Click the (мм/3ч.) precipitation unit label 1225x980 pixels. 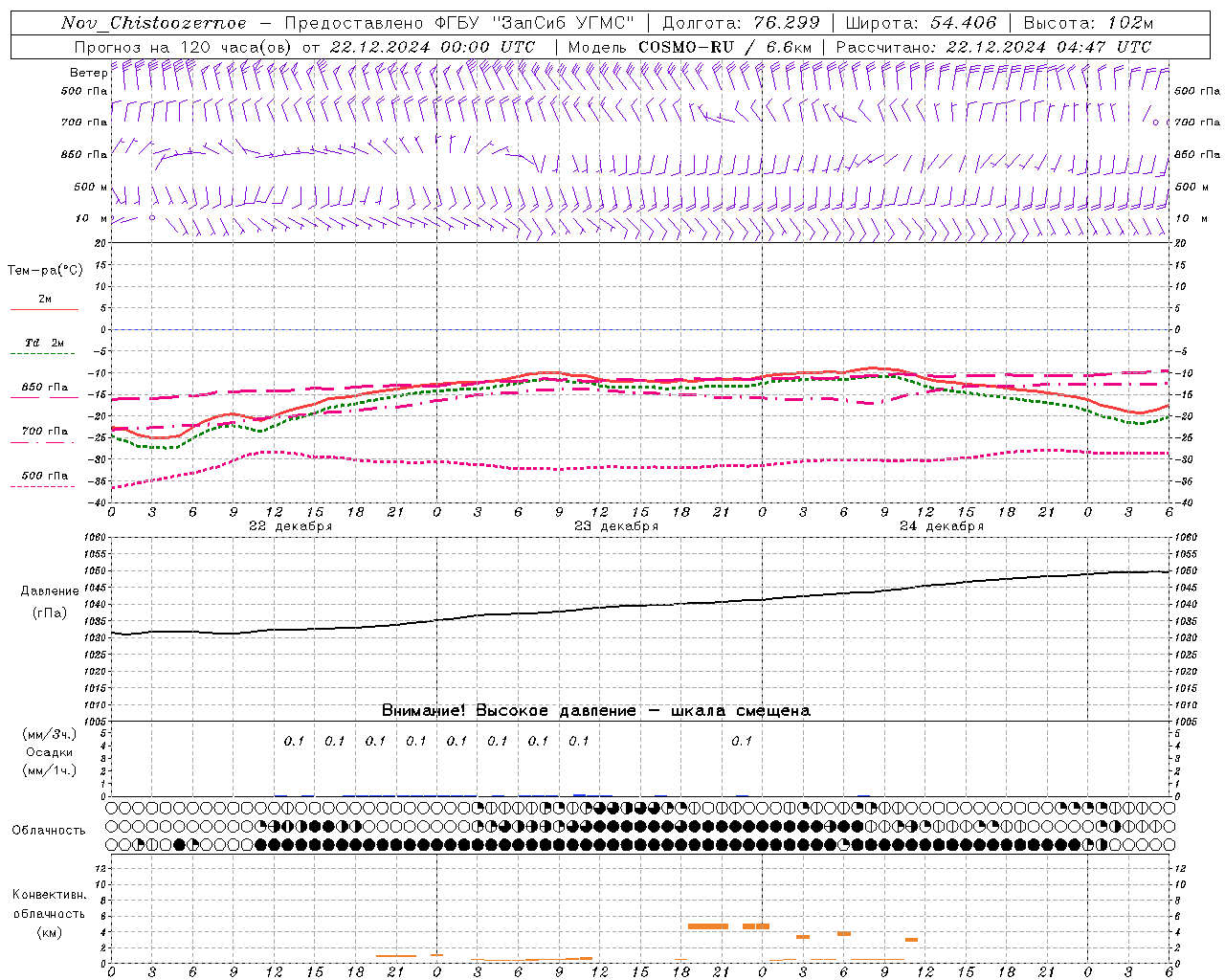point(50,734)
